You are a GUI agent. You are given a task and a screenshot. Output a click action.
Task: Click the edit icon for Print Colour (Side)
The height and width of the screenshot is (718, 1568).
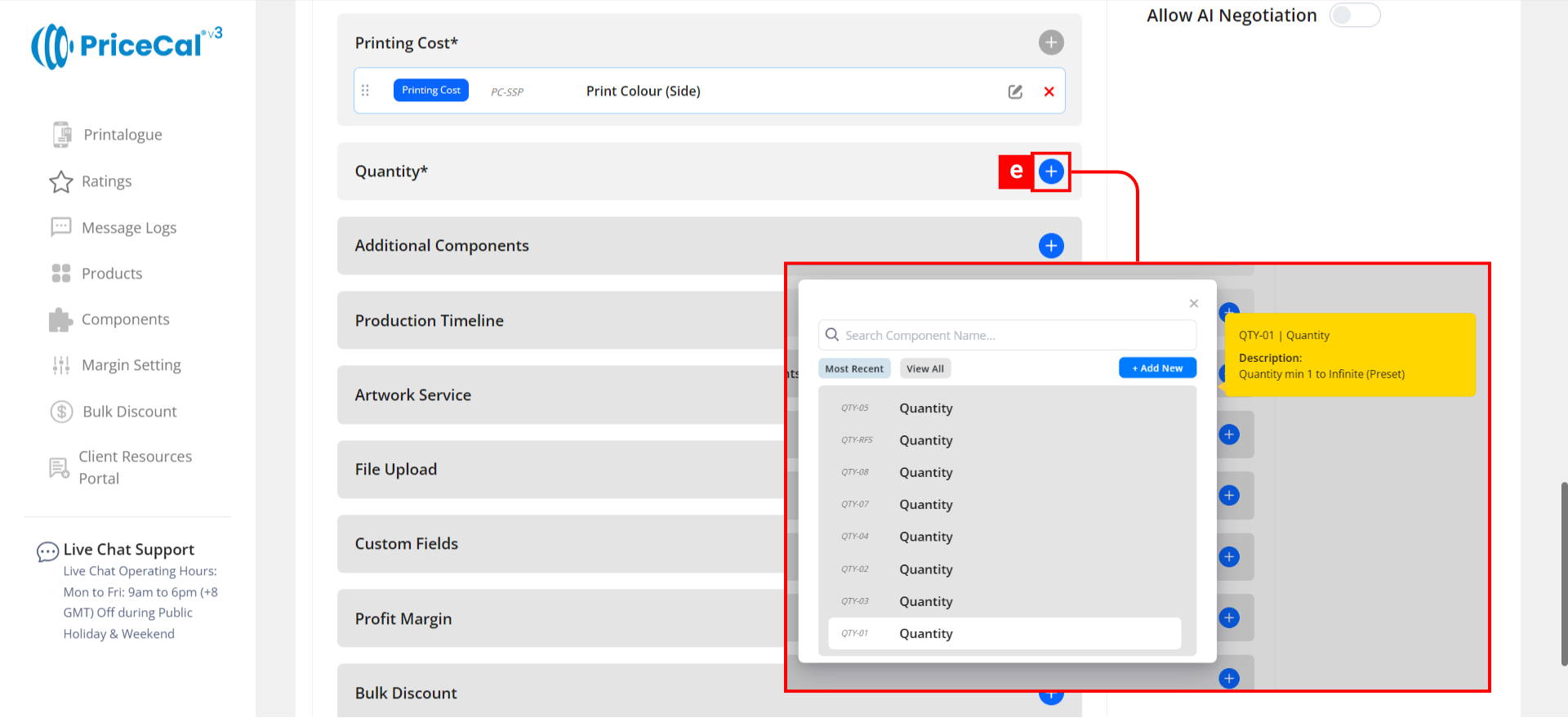pos(1015,91)
